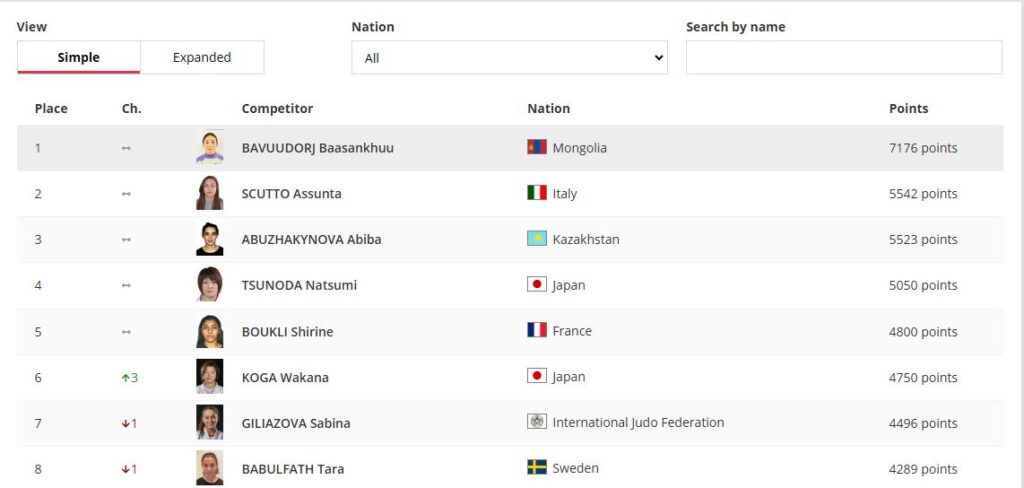Screen dimensions: 1024x488
Task: Open SCUTTO Assunta competitor link
Action: (x=291, y=193)
